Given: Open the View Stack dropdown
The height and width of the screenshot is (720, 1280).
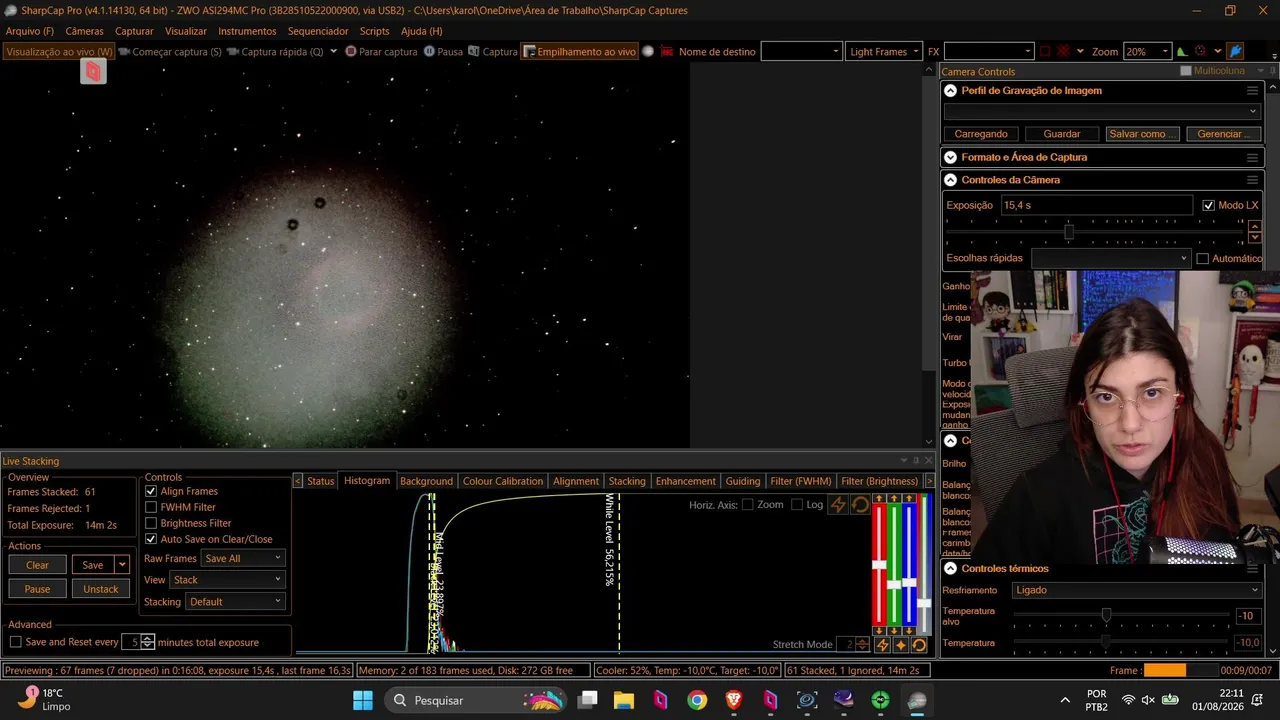Looking at the screenshot, I should (228, 579).
